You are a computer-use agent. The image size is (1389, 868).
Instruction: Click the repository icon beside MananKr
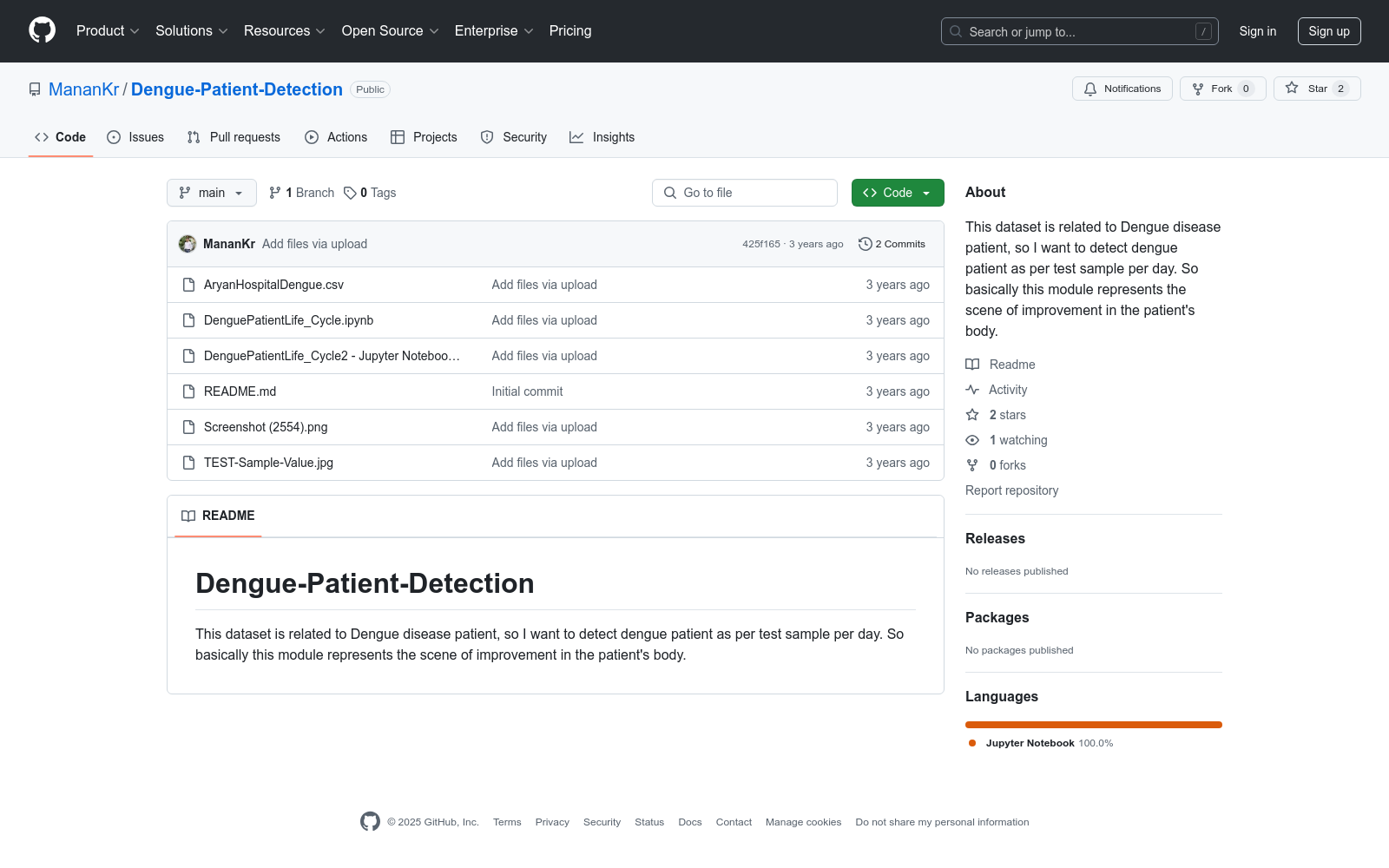coord(35,89)
